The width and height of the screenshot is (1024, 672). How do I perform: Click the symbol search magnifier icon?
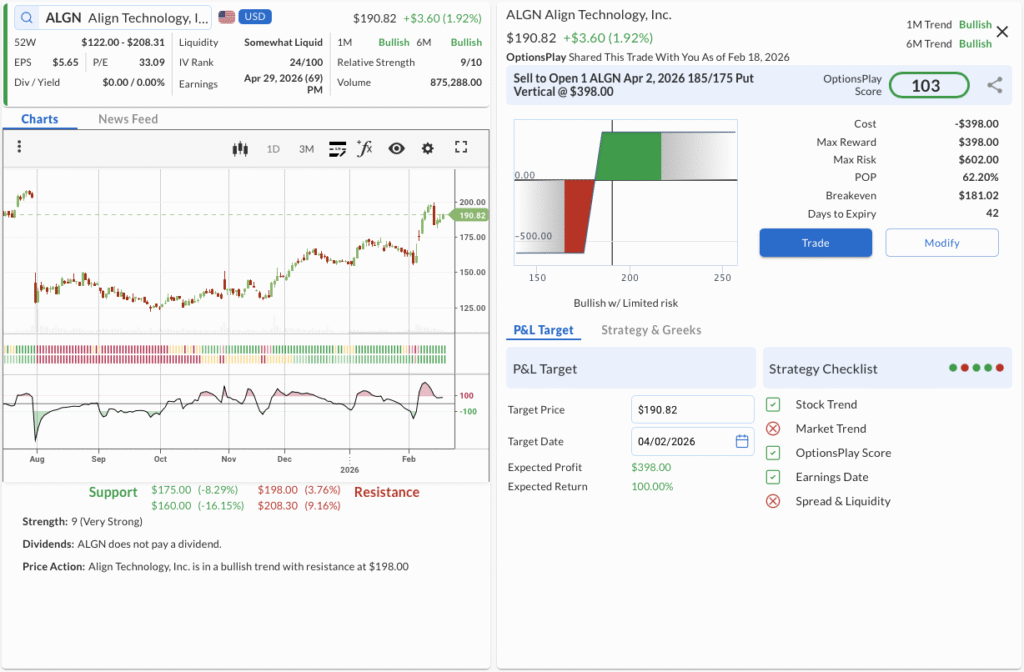26,18
